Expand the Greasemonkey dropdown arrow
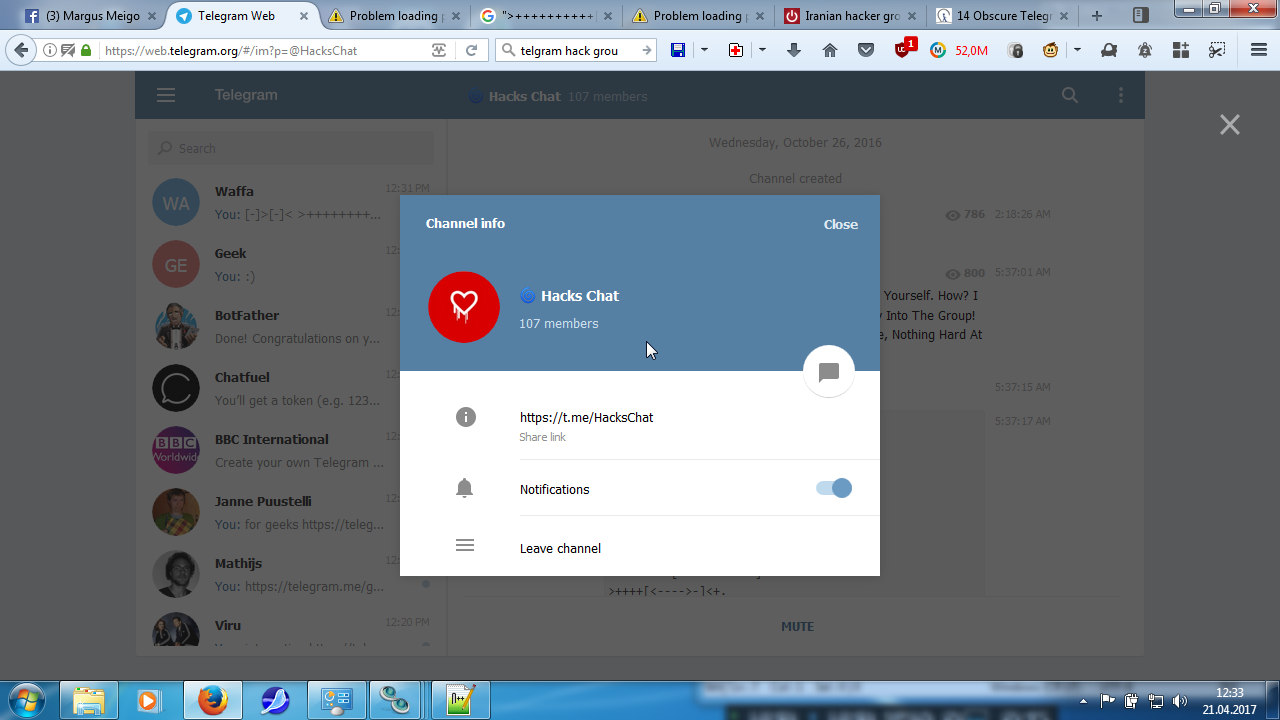The image size is (1280, 720). click(x=1077, y=50)
